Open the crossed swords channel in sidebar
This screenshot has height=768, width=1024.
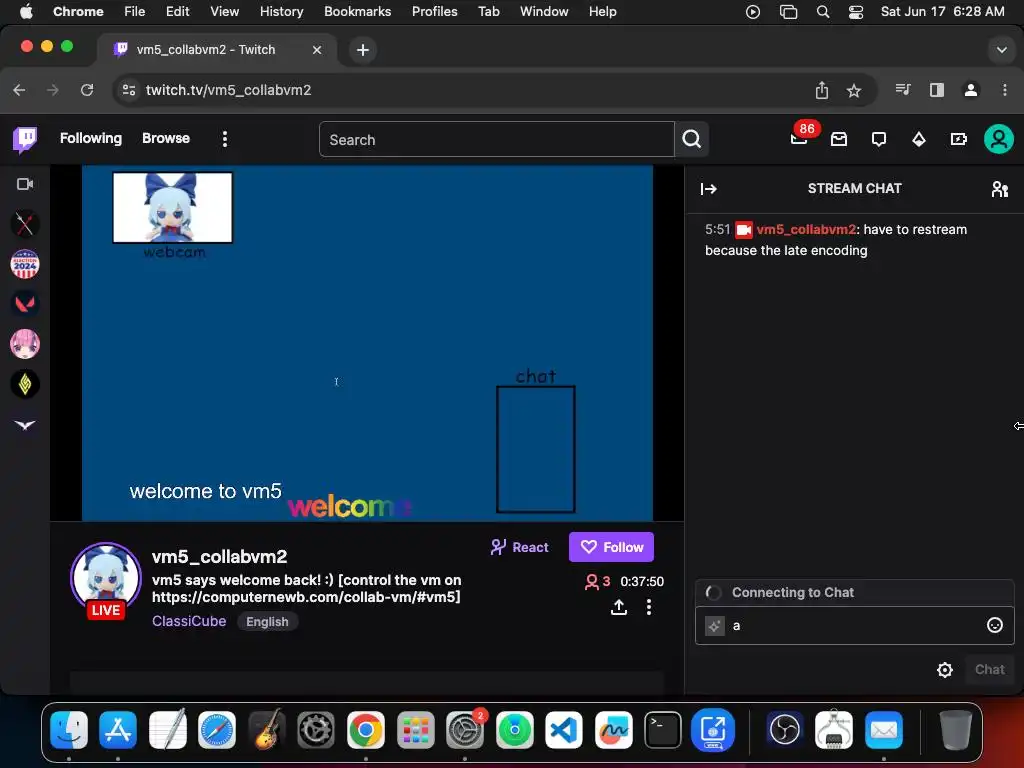tap(25, 224)
